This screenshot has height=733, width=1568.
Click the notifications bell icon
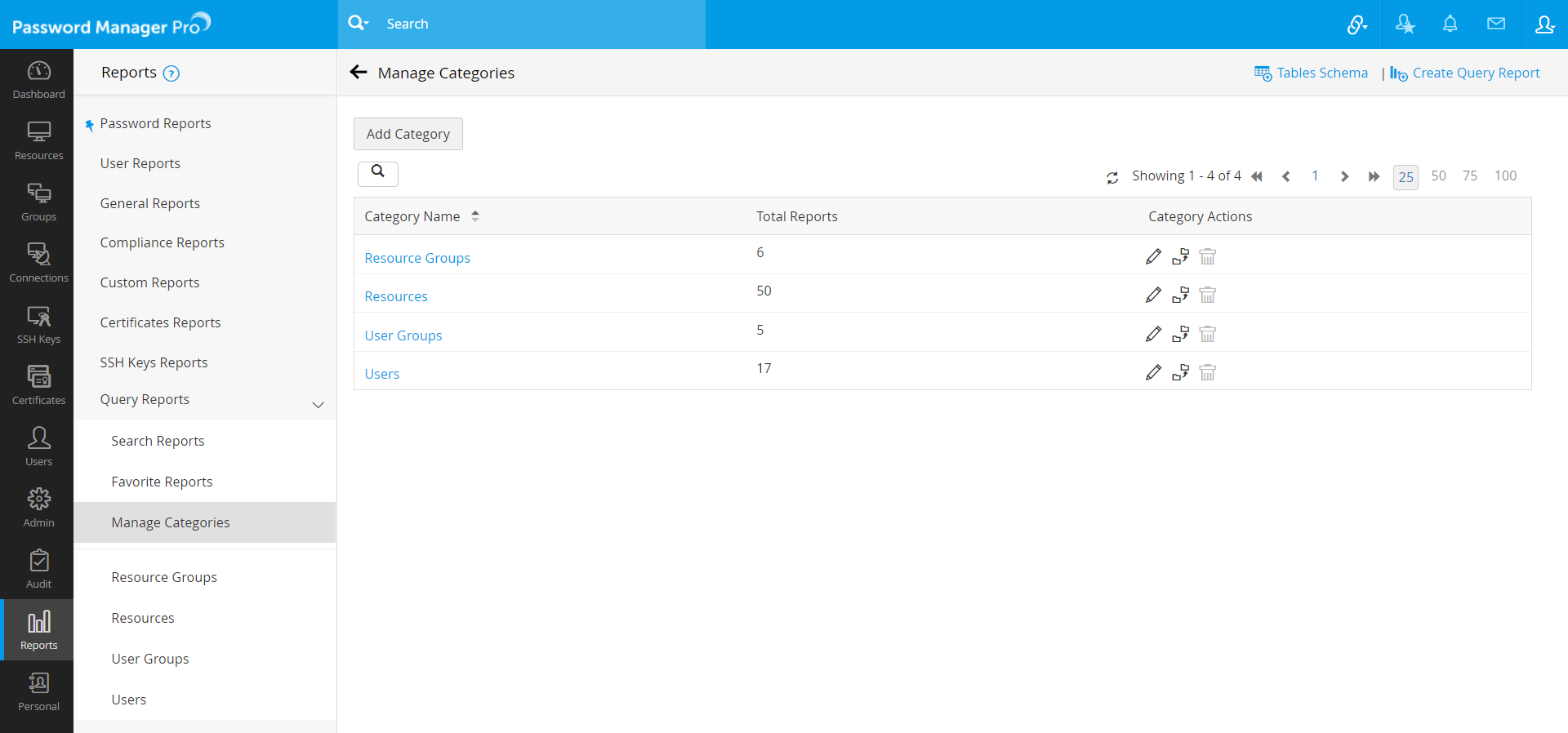click(x=1450, y=24)
